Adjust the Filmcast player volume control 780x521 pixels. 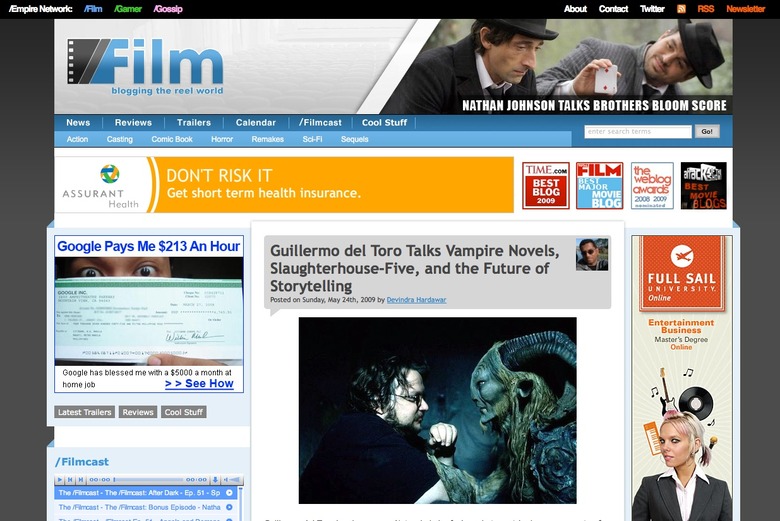point(232,480)
